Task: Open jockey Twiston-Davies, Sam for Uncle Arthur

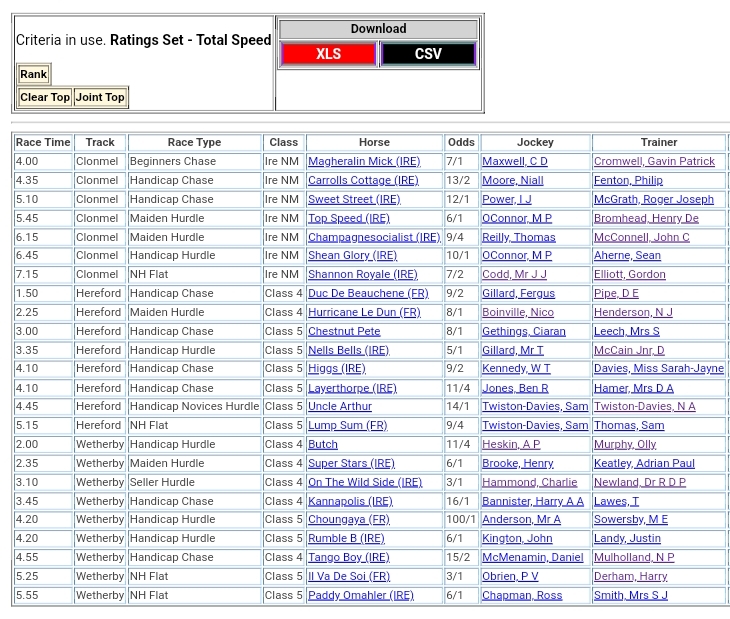Action: (535, 407)
